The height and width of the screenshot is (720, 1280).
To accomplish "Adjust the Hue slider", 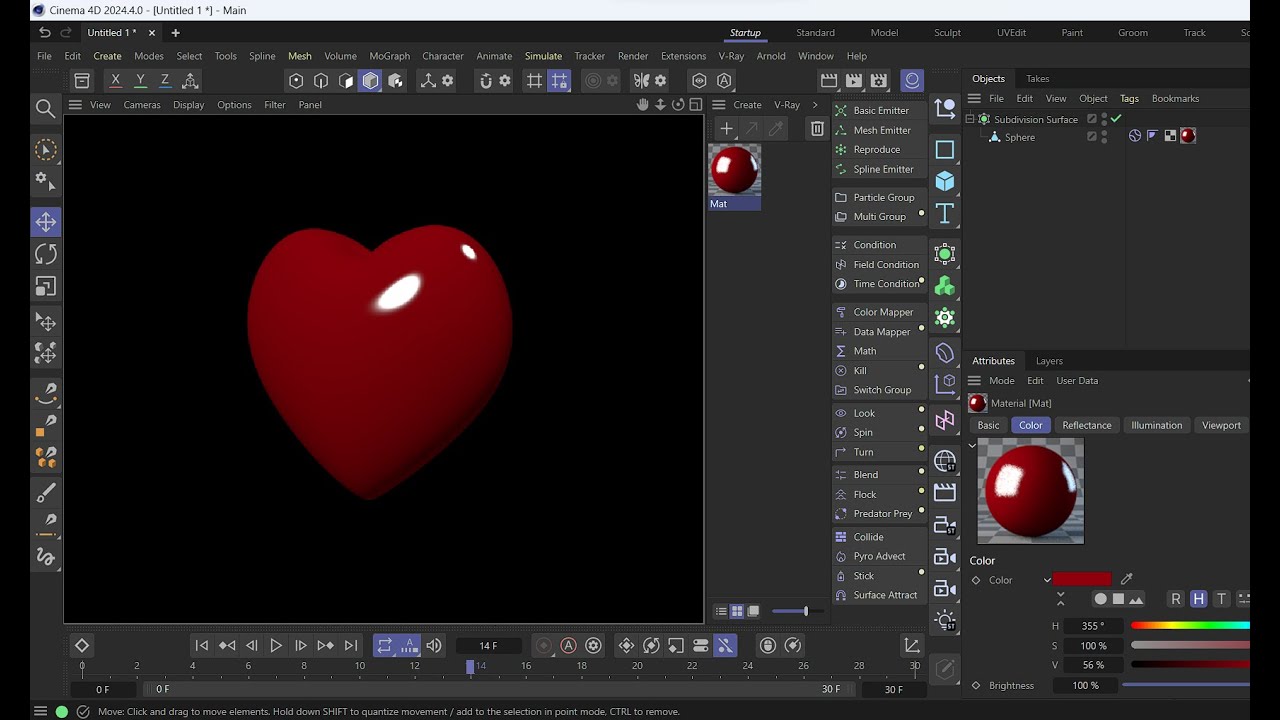I will 1190,626.
